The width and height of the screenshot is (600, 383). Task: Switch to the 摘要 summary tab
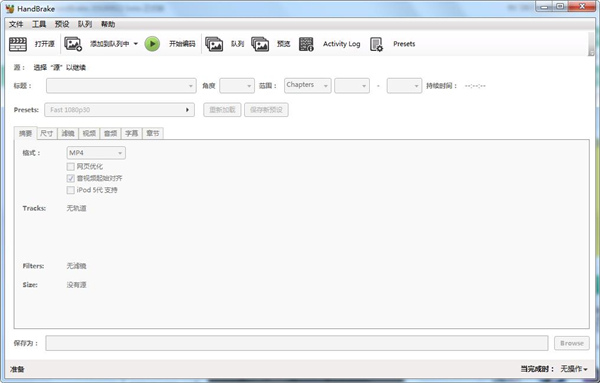[26, 133]
